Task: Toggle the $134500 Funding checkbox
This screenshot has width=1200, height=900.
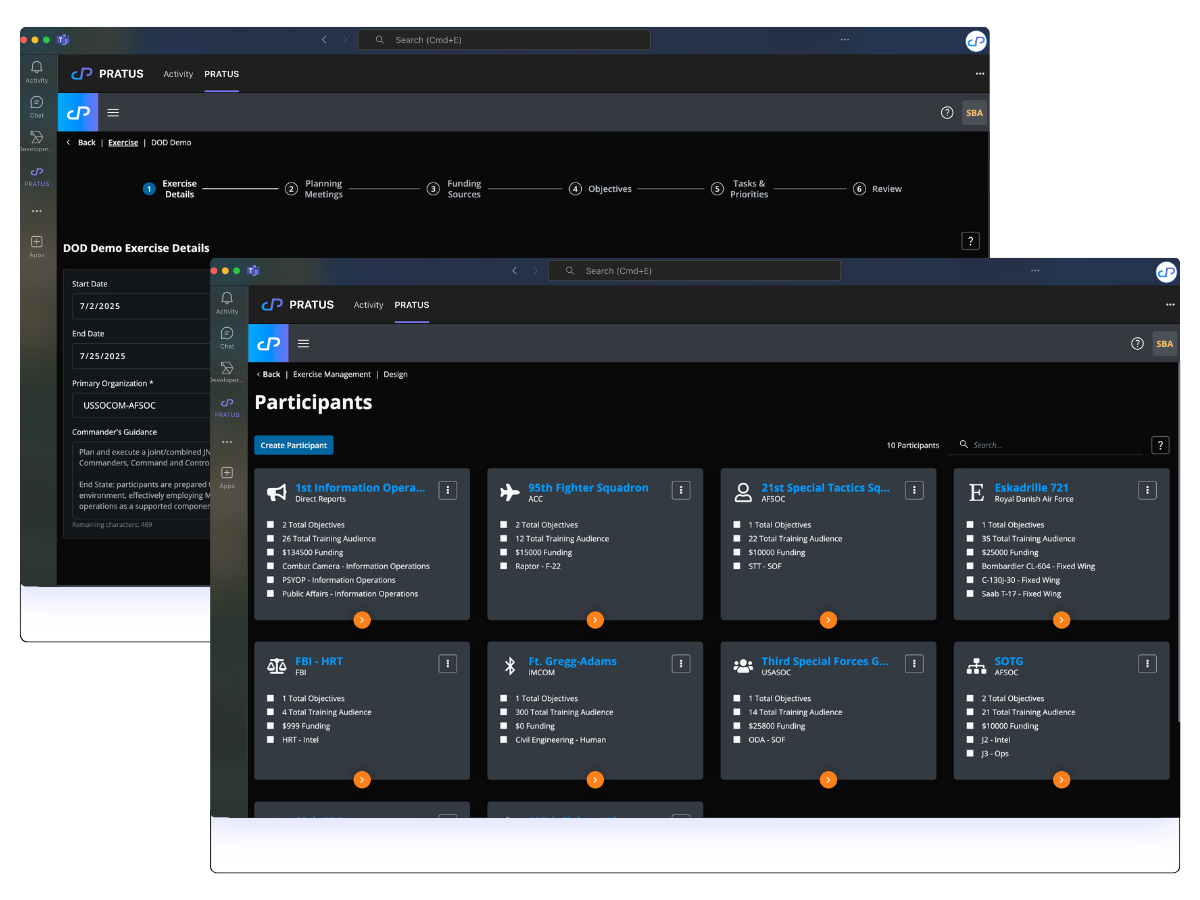Action: click(271, 552)
